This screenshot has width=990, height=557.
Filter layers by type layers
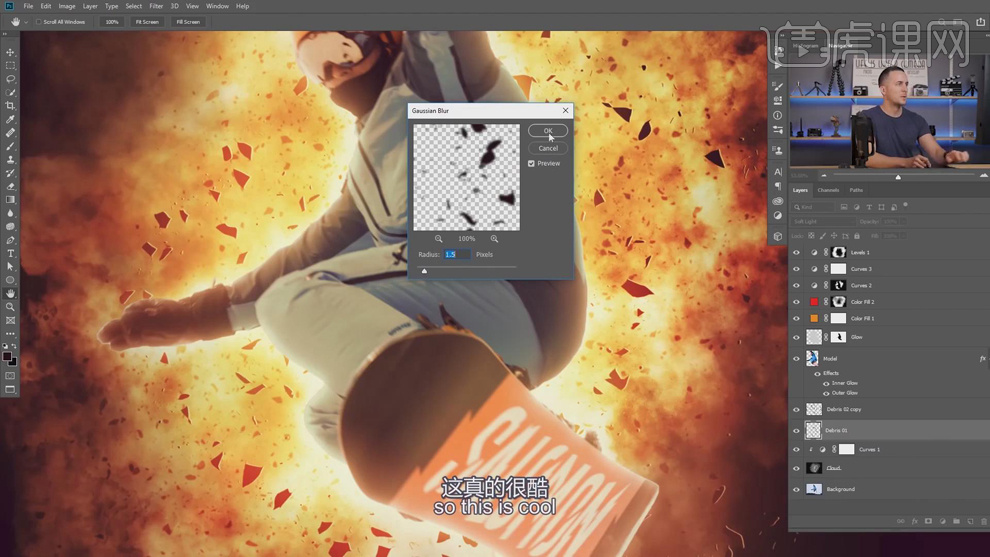pyautogui.click(x=869, y=207)
